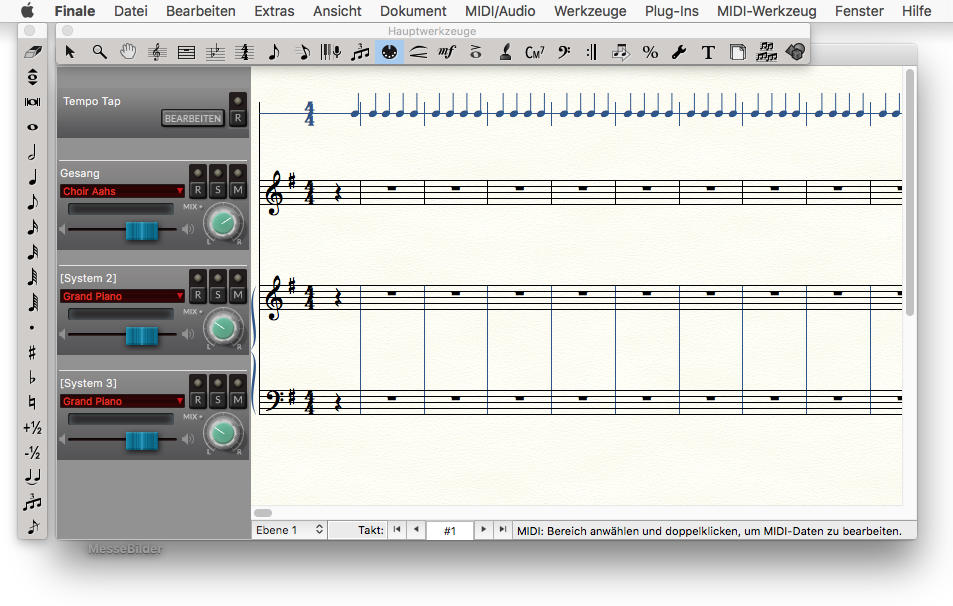Select the Repeat tool
The height and width of the screenshot is (606, 953).
[x=592, y=52]
